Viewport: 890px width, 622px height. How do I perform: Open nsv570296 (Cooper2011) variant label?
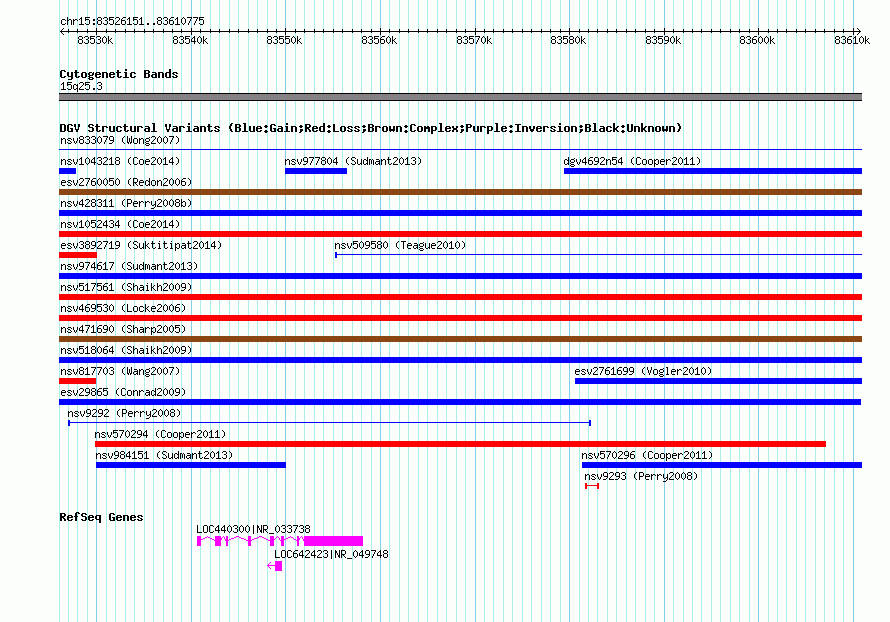click(647, 455)
